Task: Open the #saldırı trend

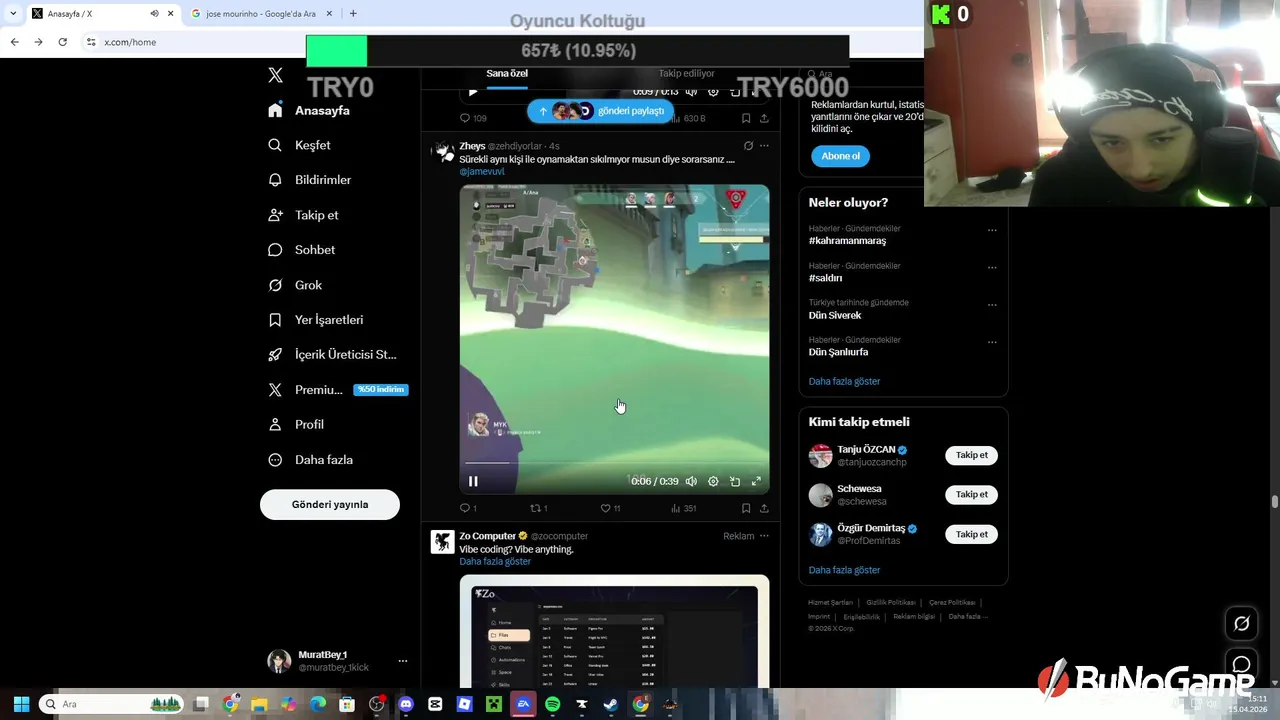Action: [825, 278]
